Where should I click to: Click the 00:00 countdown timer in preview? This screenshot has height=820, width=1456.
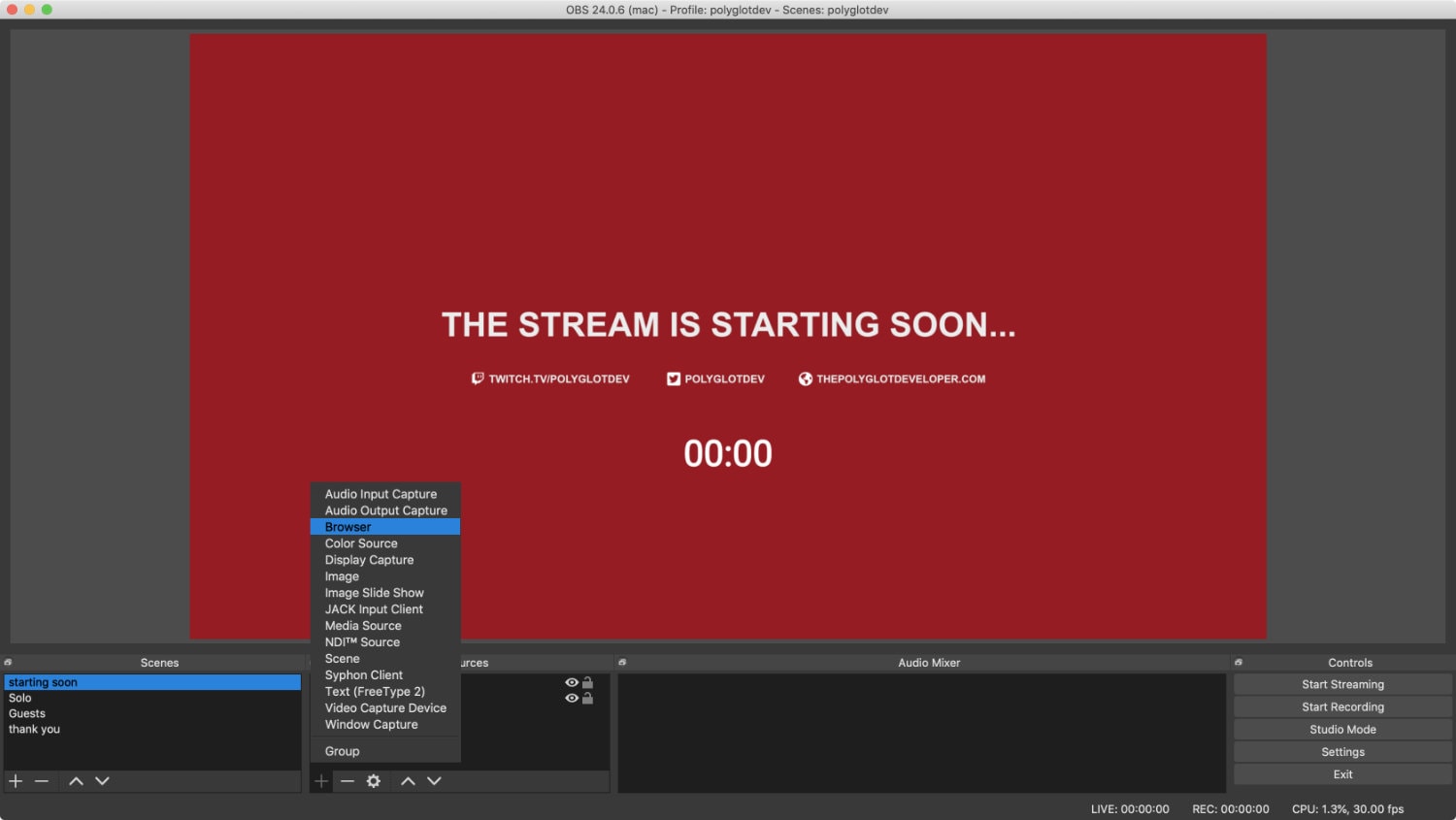pyautogui.click(x=728, y=453)
